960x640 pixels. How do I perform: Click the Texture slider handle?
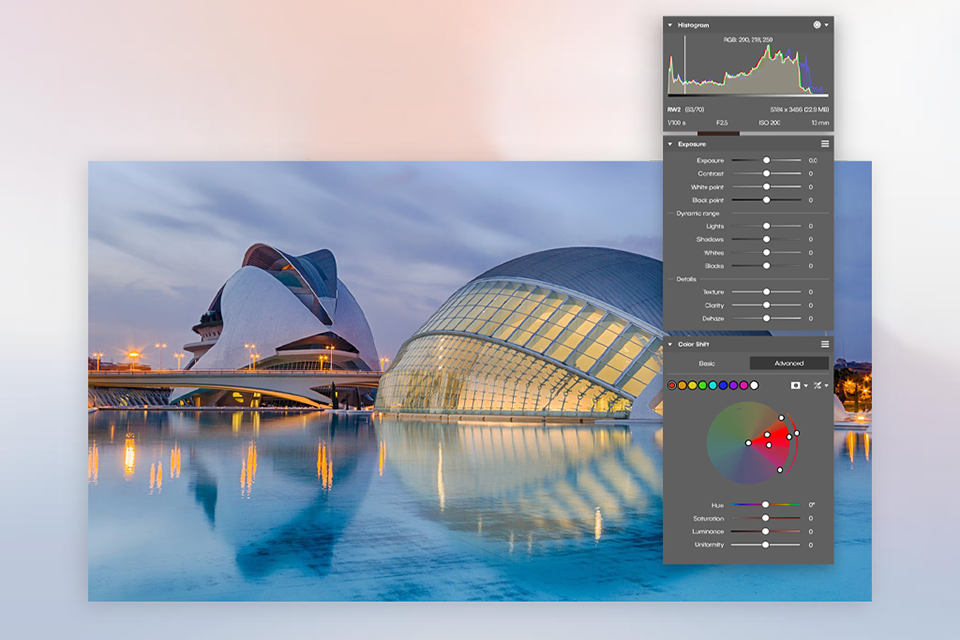(767, 292)
